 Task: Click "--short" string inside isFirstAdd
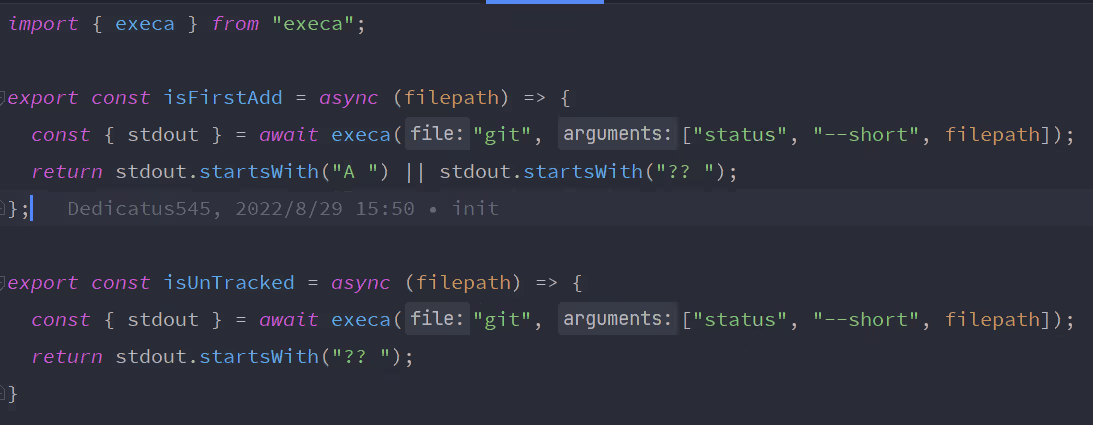pos(866,134)
